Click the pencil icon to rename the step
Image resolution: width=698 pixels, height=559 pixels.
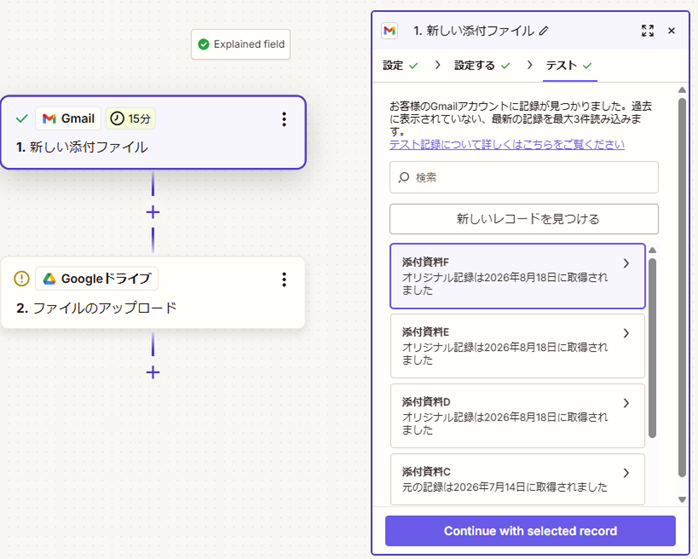(544, 31)
